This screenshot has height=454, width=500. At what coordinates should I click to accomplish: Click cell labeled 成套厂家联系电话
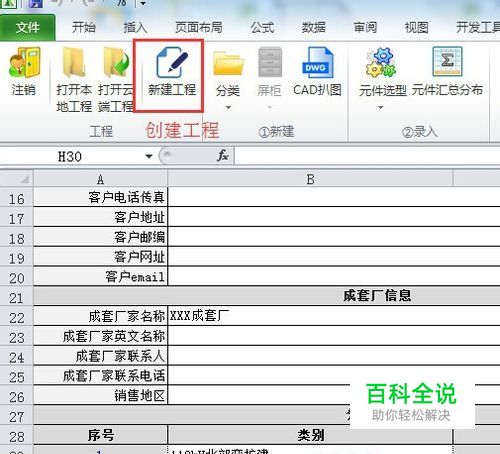pos(100,376)
